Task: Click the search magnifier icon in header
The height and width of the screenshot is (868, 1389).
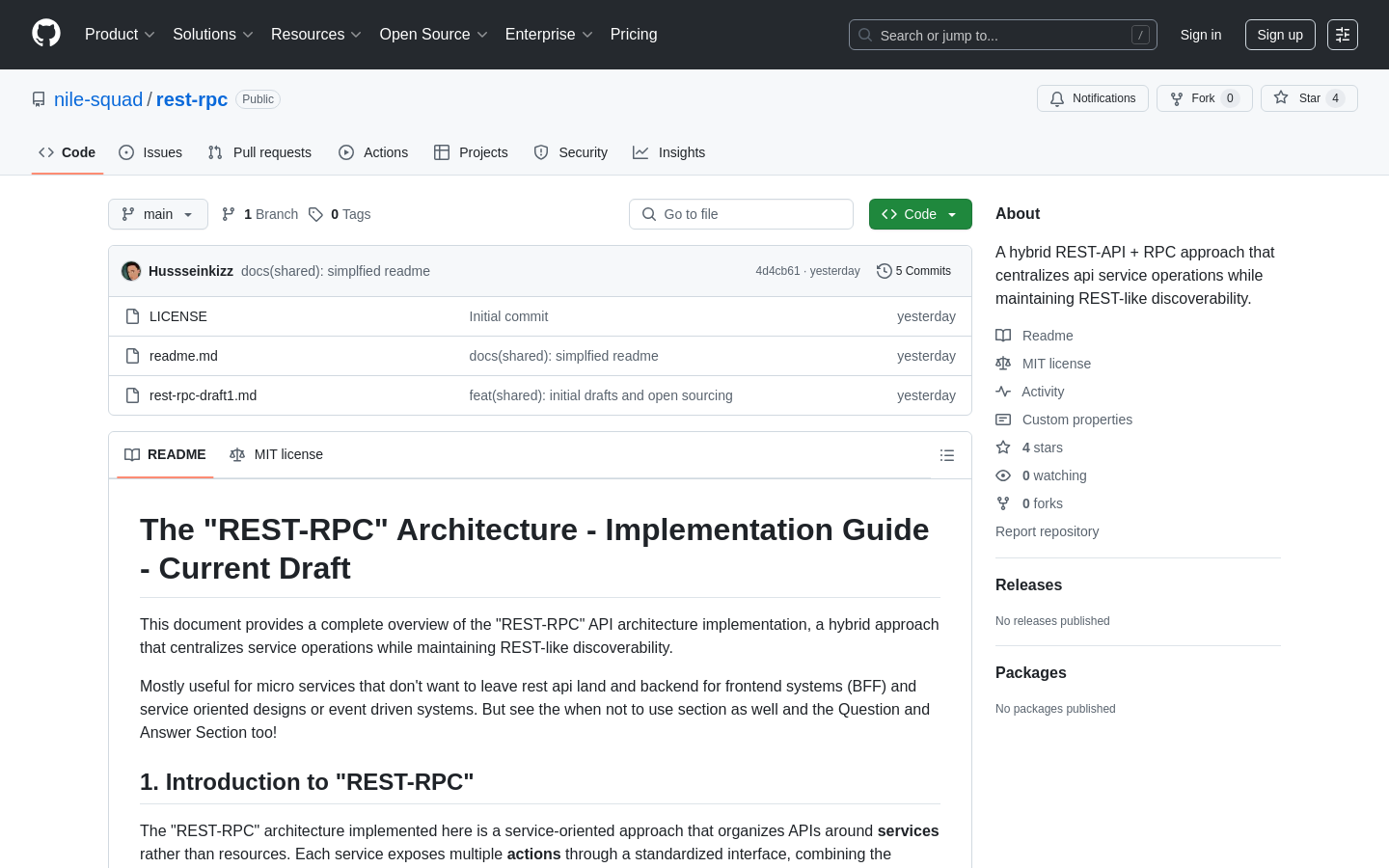Action: [x=865, y=35]
